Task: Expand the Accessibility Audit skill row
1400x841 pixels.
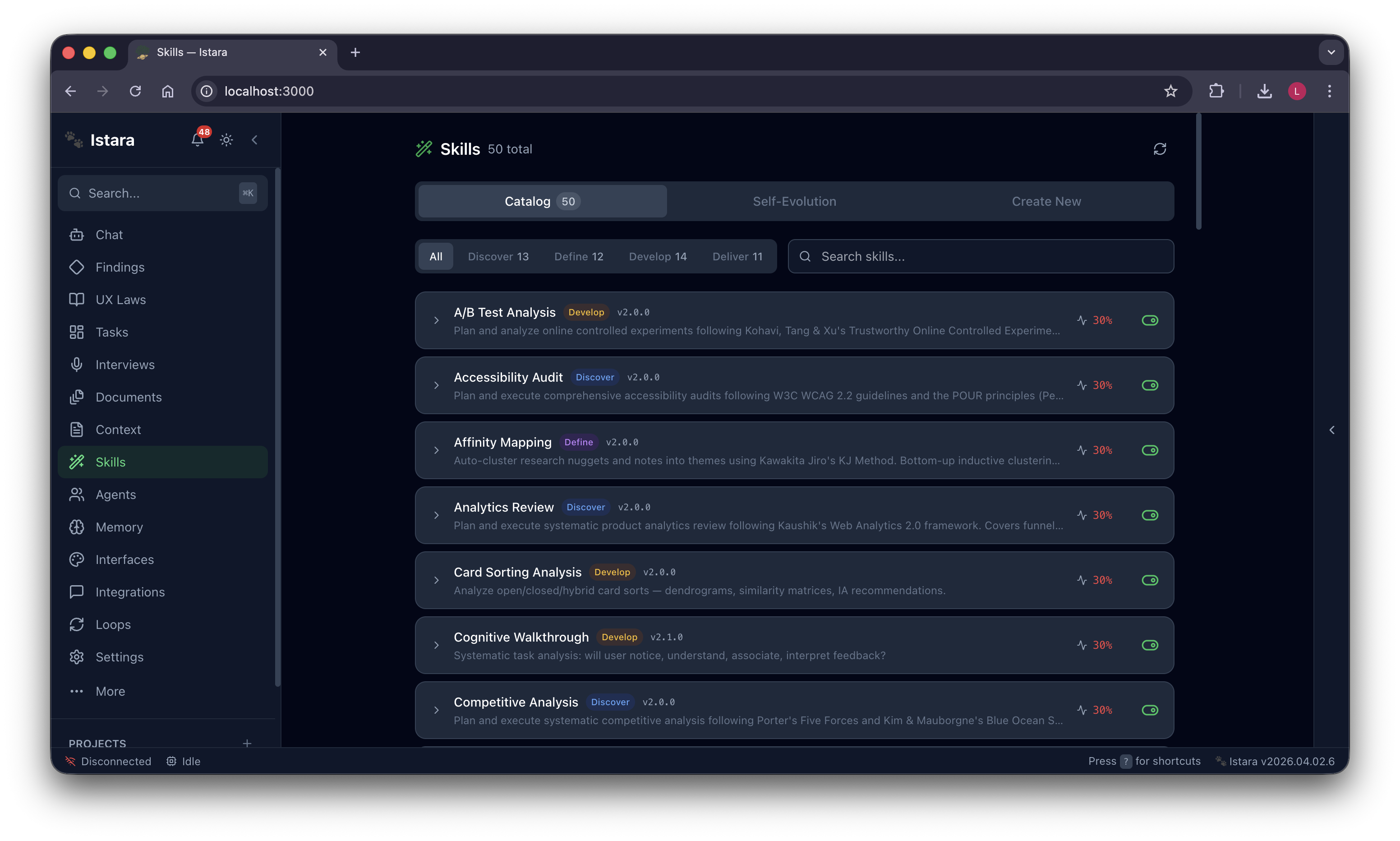Action: click(436, 385)
